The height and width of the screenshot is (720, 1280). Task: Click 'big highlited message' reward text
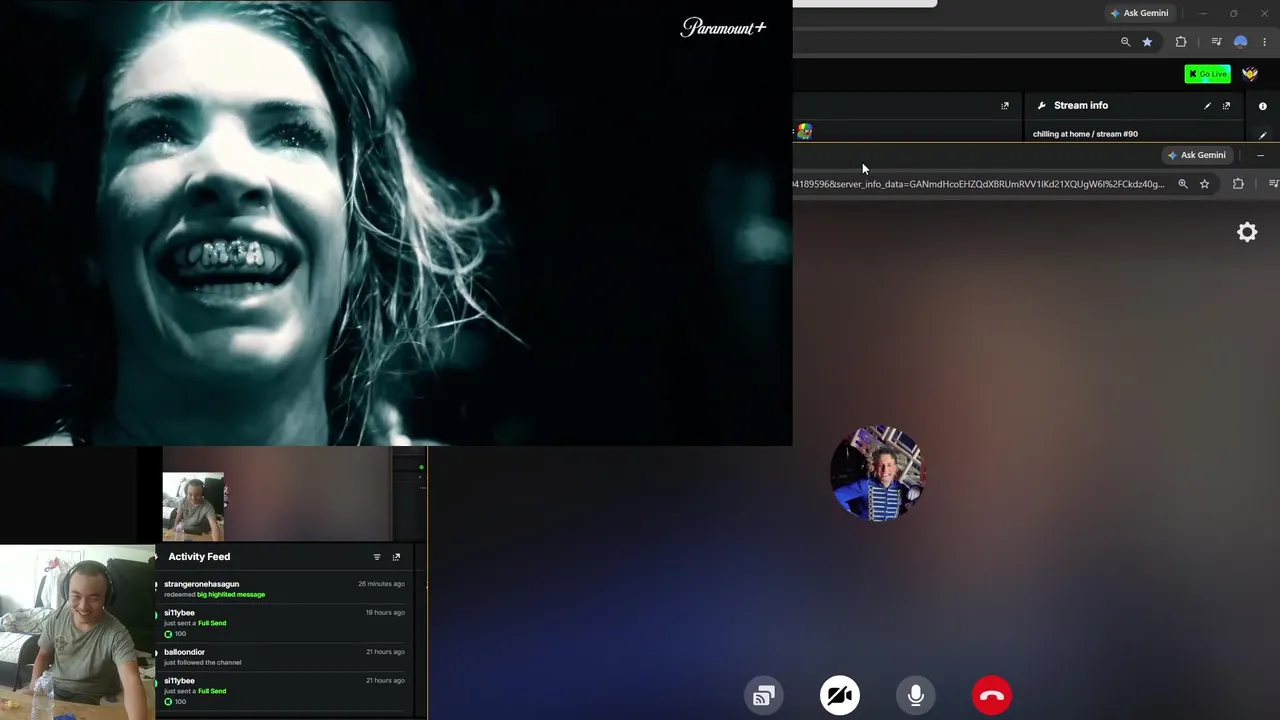(x=231, y=595)
